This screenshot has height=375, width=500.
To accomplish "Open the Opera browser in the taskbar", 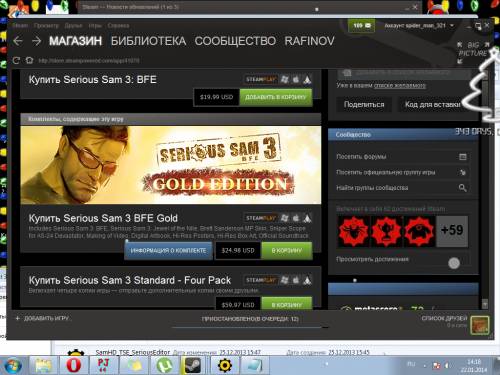I will 73,365.
